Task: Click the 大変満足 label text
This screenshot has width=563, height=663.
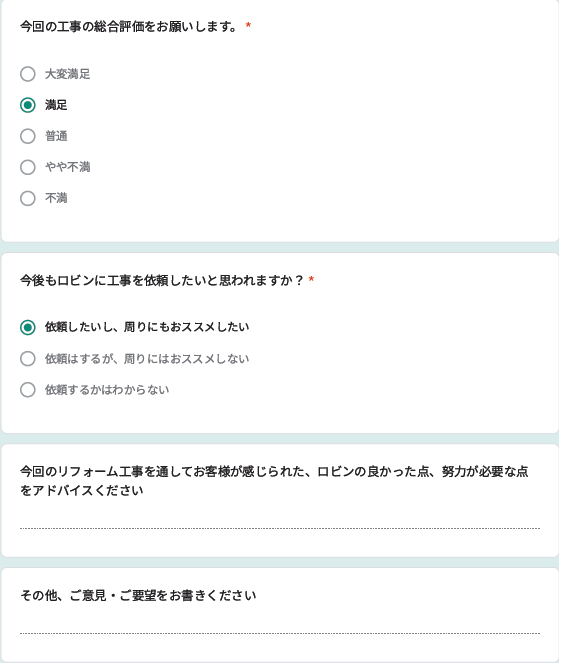Action: coord(68,74)
